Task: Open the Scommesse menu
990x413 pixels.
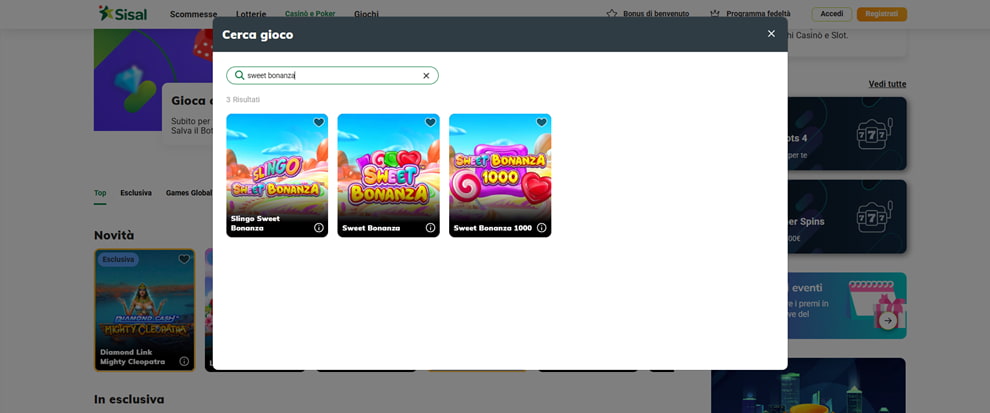Action: (x=193, y=14)
